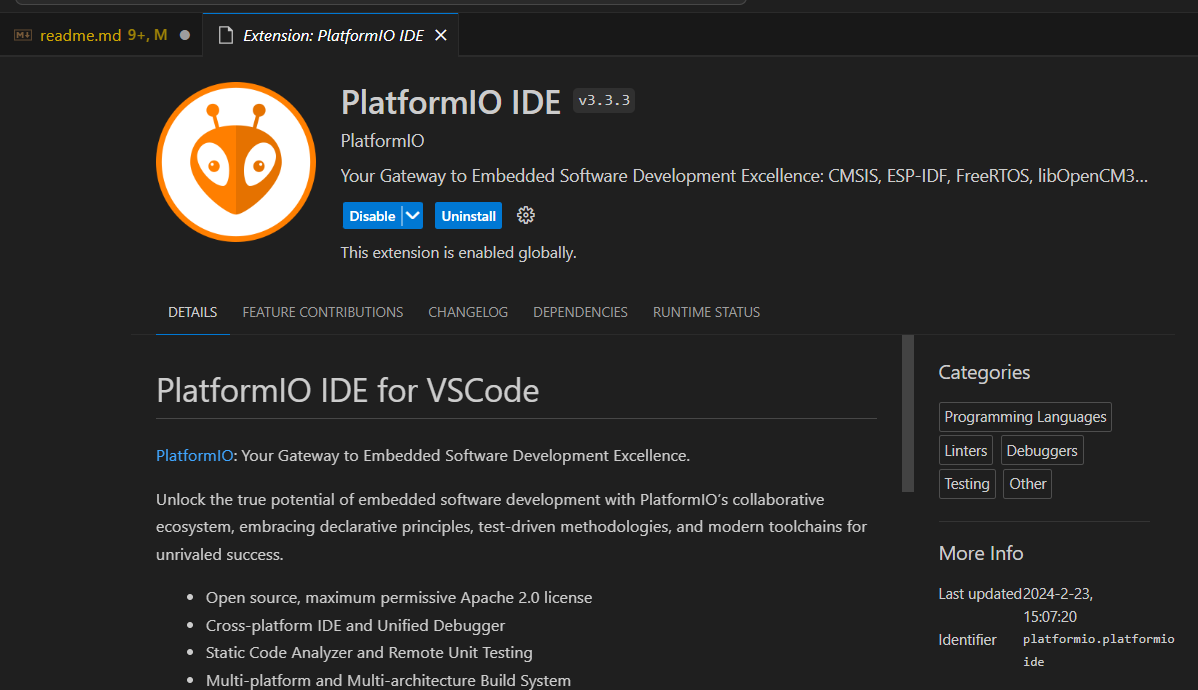
Task: Expand the Disable button dropdown arrow
Action: click(413, 215)
